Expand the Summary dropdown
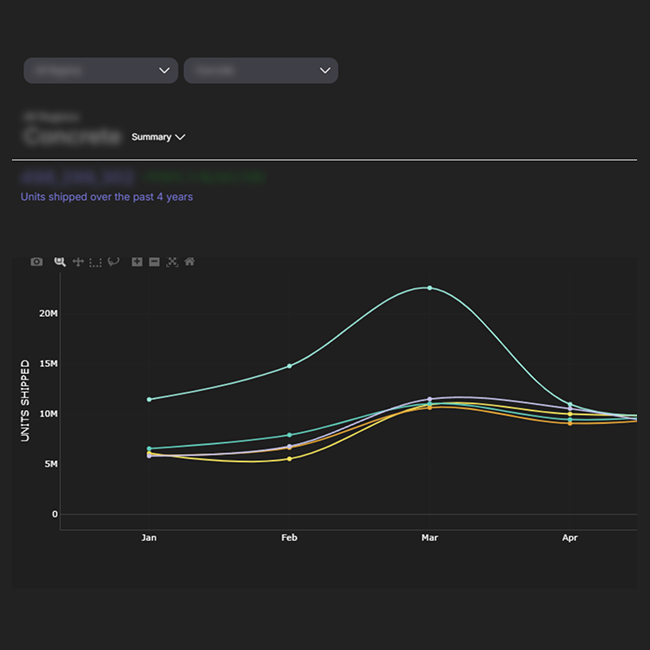650x650 pixels. pos(158,137)
